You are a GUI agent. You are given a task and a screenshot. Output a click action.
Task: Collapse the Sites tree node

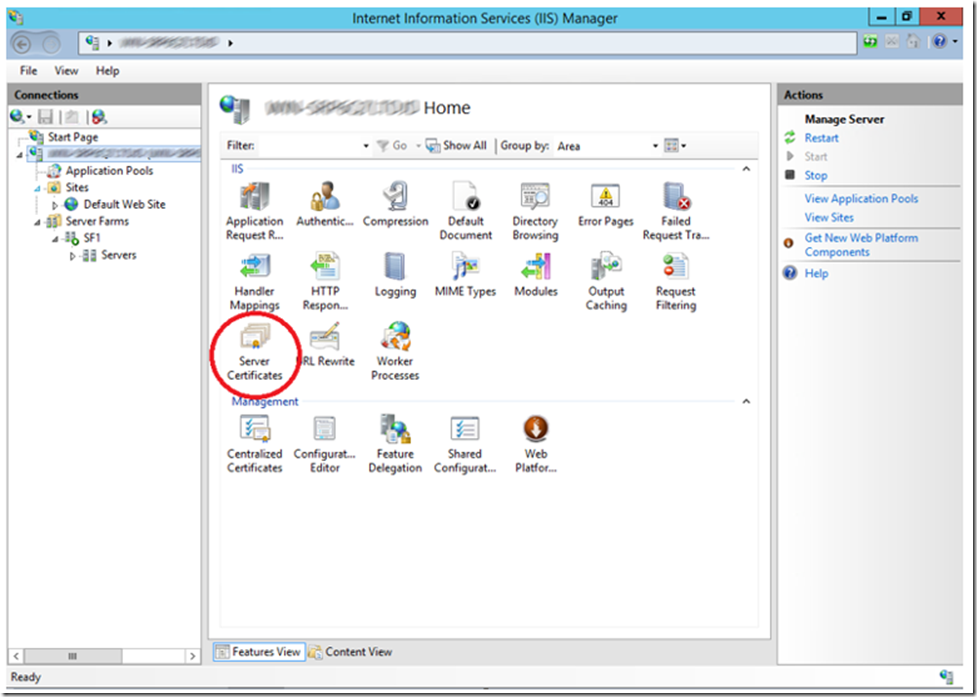[37, 188]
